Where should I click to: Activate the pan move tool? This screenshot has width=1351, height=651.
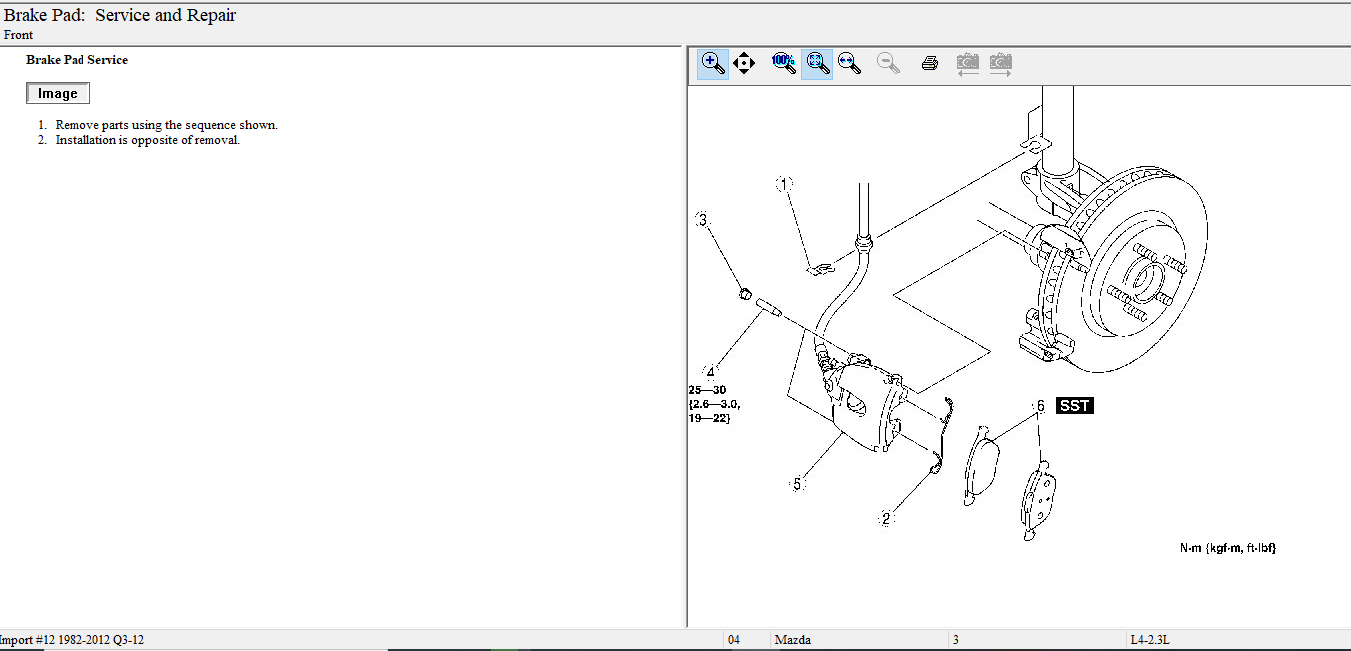pyautogui.click(x=744, y=63)
